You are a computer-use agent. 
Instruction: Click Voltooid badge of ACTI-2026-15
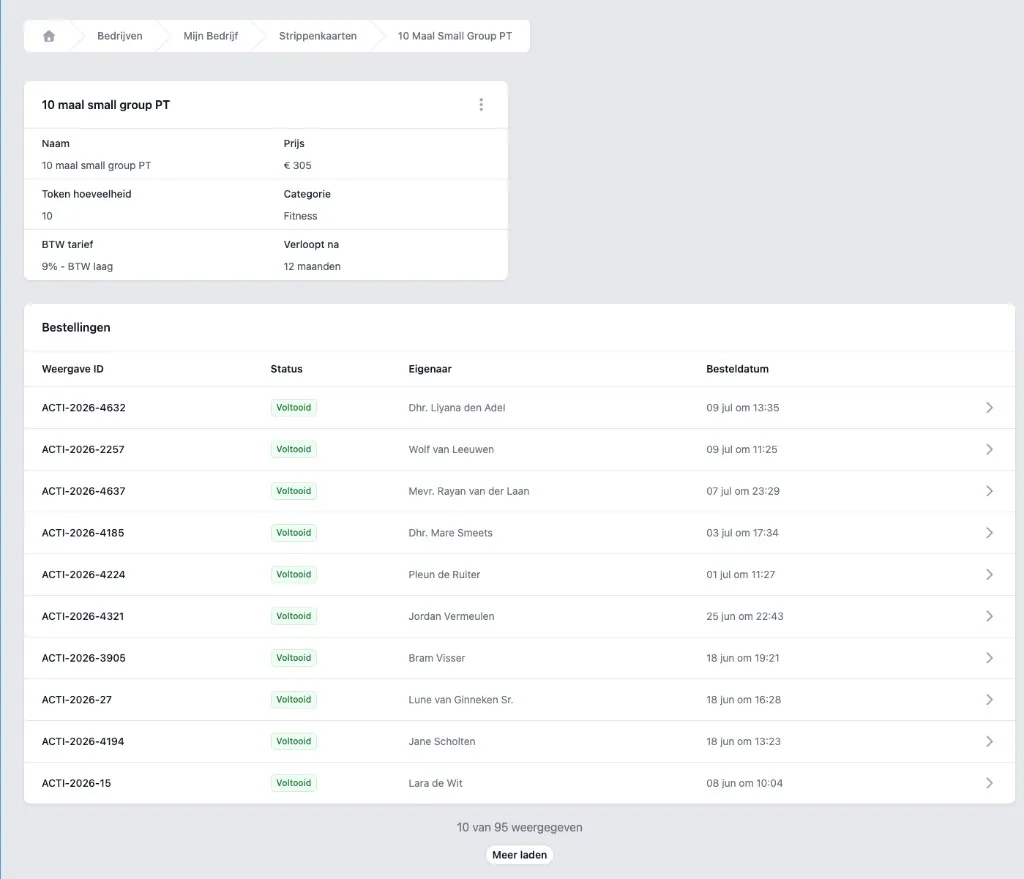coord(294,783)
